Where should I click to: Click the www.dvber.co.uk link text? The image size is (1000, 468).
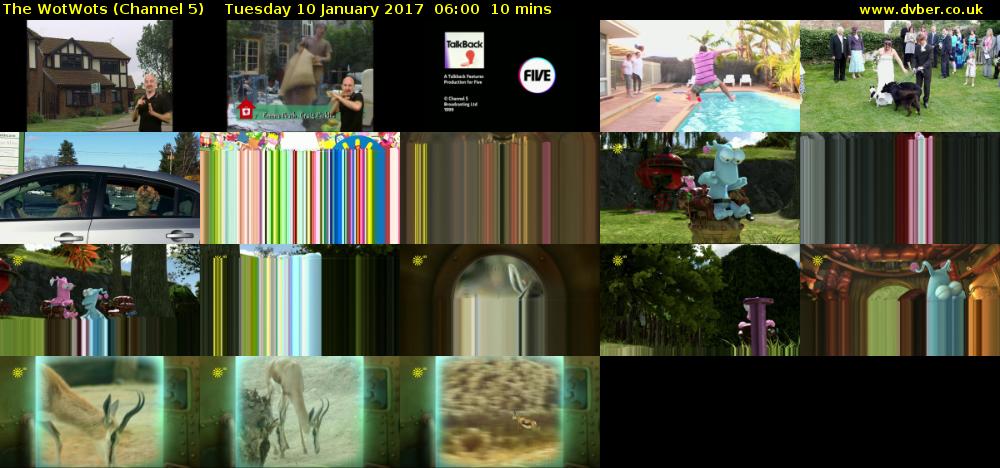click(921, 10)
